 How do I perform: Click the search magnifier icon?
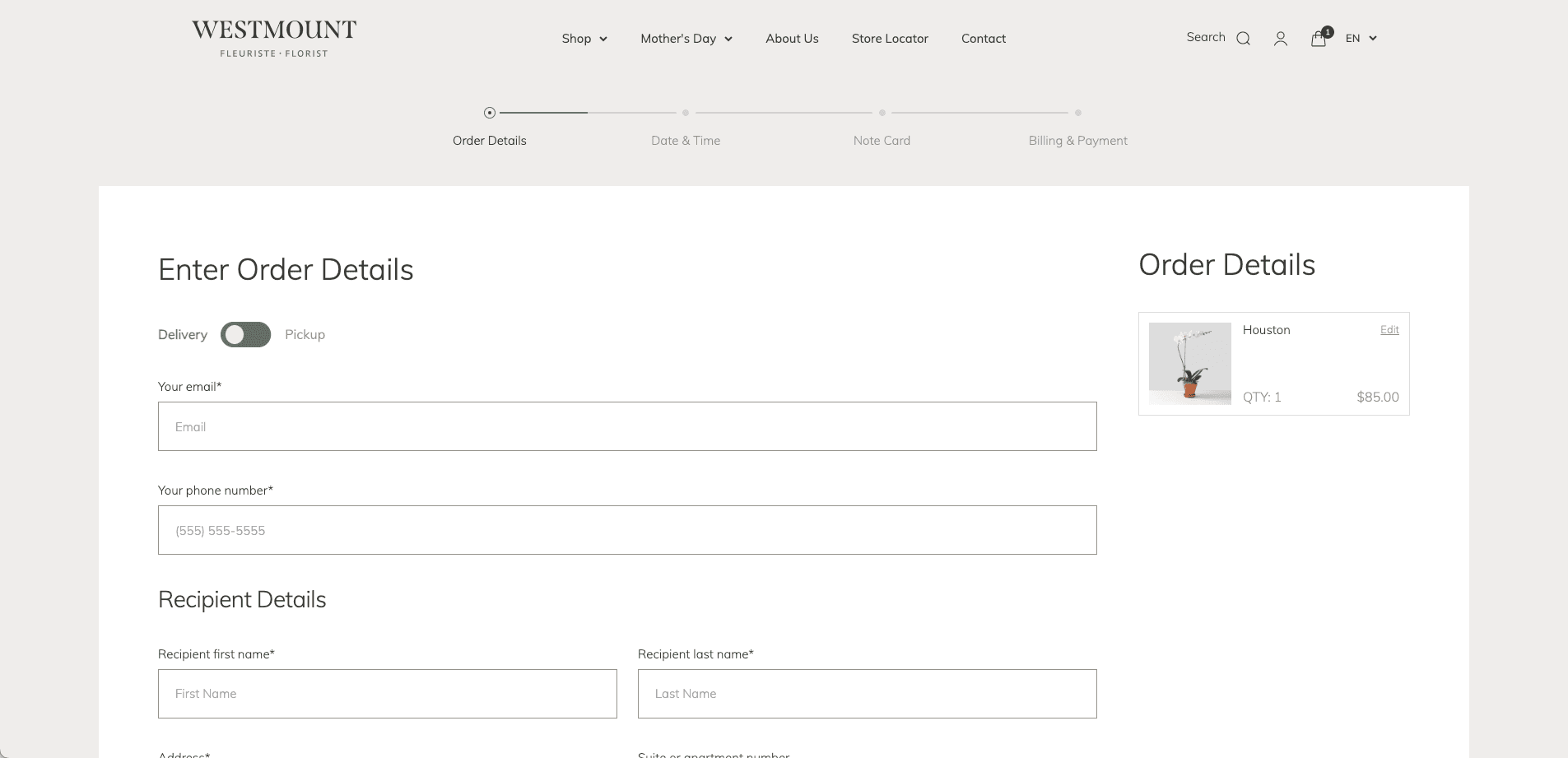(1243, 39)
